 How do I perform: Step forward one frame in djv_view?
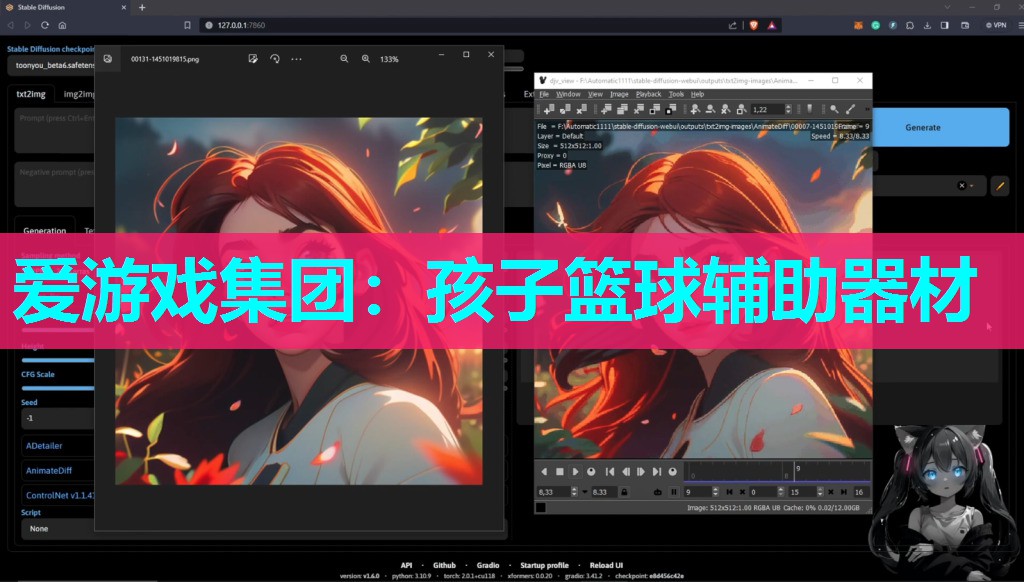tap(641, 472)
